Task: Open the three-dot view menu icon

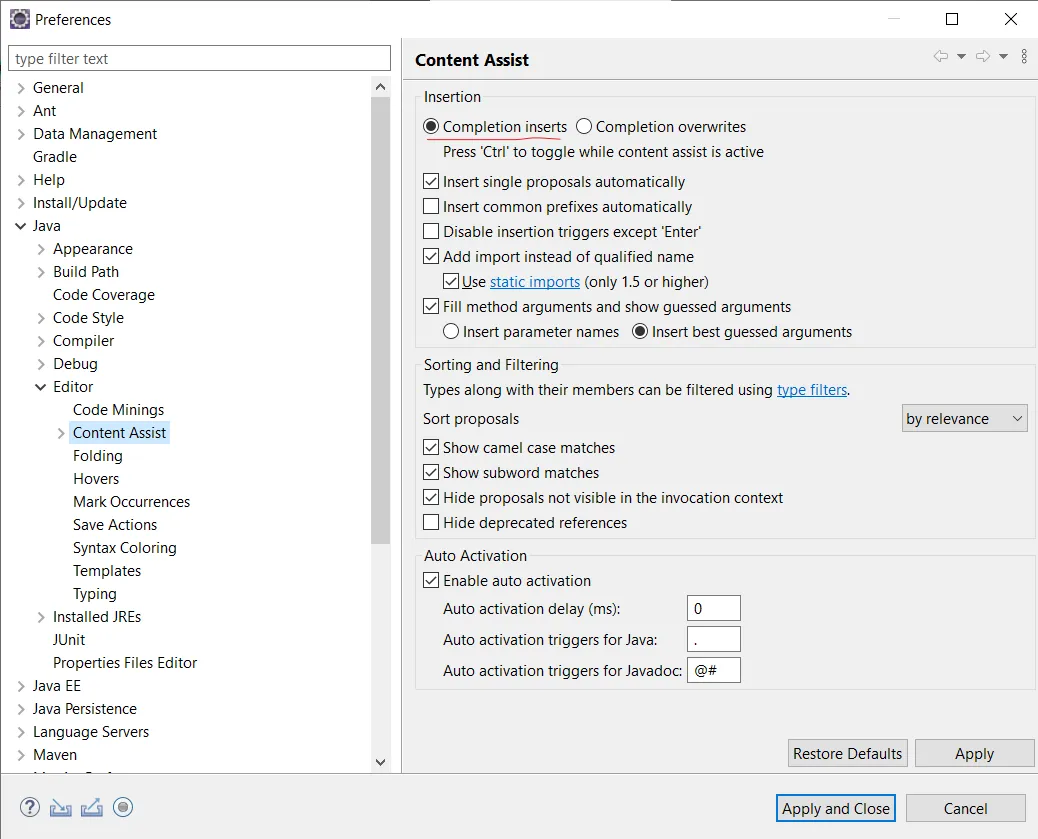Action: point(1024,57)
